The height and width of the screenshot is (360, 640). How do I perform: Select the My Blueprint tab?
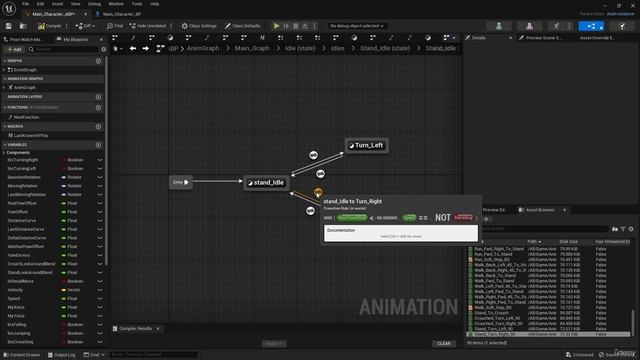(75, 40)
